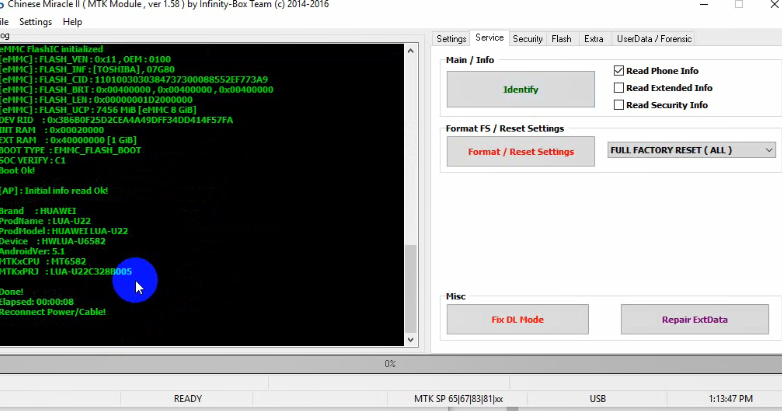Click the USB status bar entry

click(597, 399)
